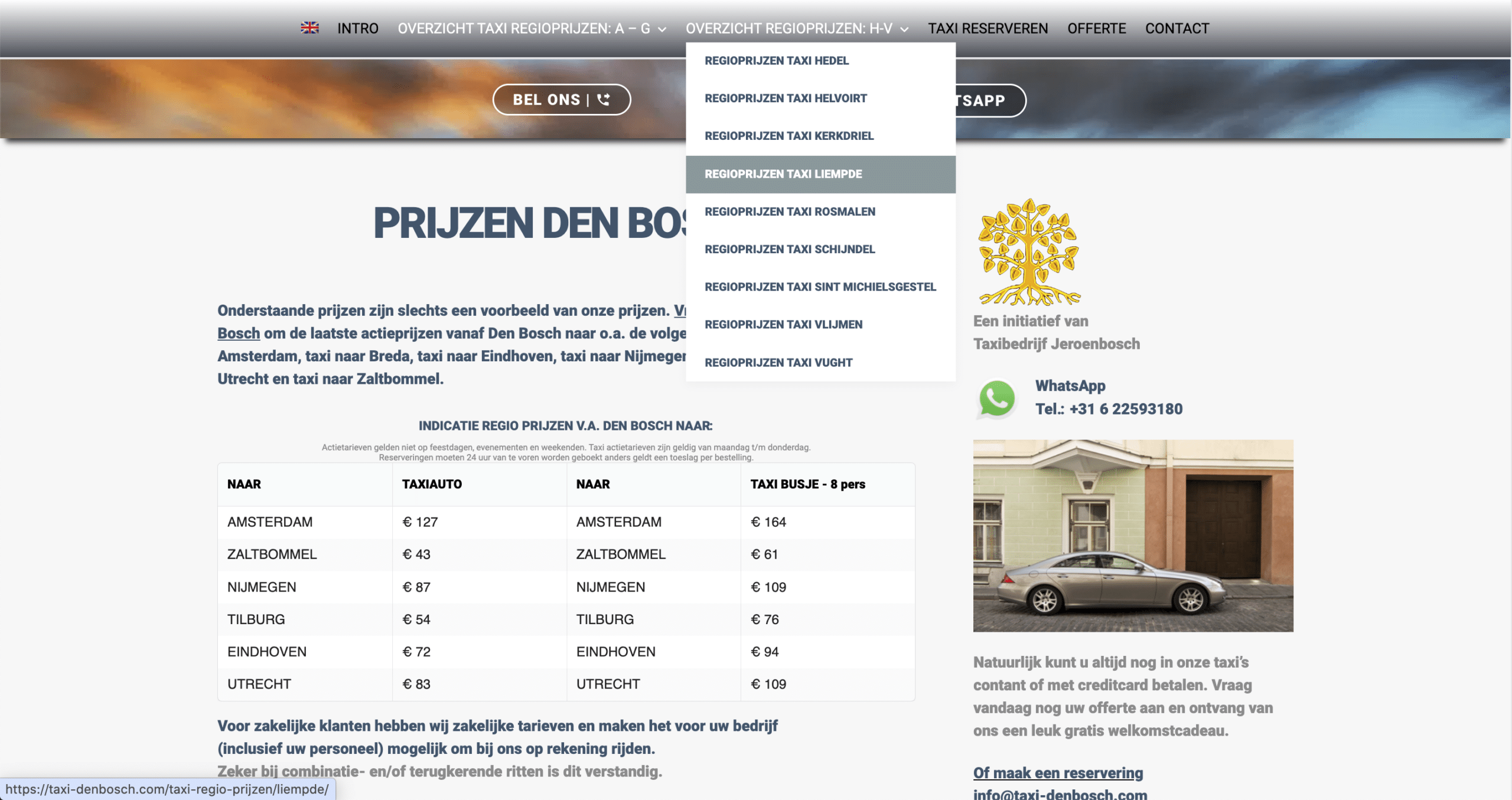Select Regioprijzen Taxi Liempde menu entry

(820, 174)
